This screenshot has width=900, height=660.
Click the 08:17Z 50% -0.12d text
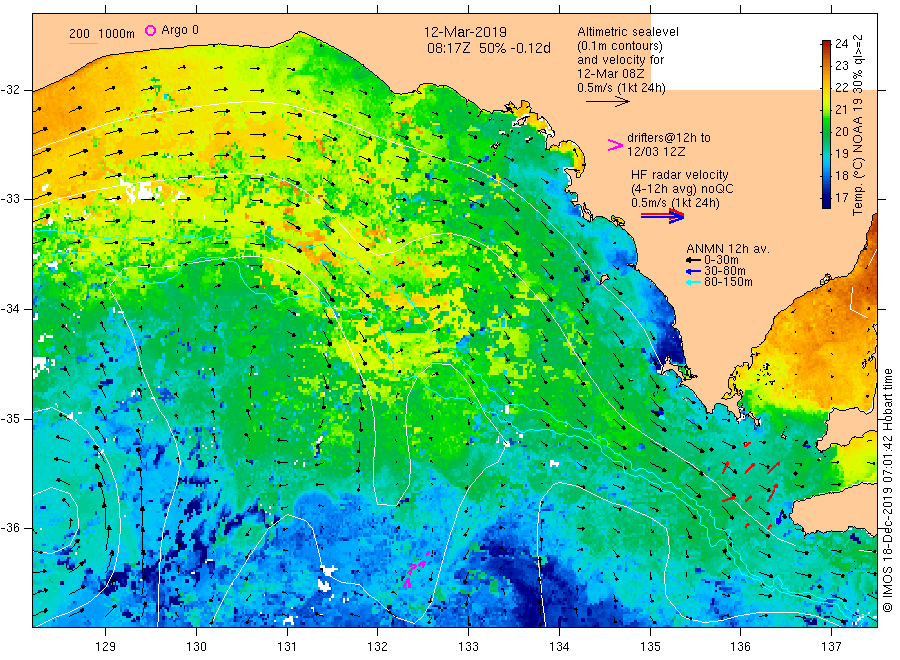(488, 48)
